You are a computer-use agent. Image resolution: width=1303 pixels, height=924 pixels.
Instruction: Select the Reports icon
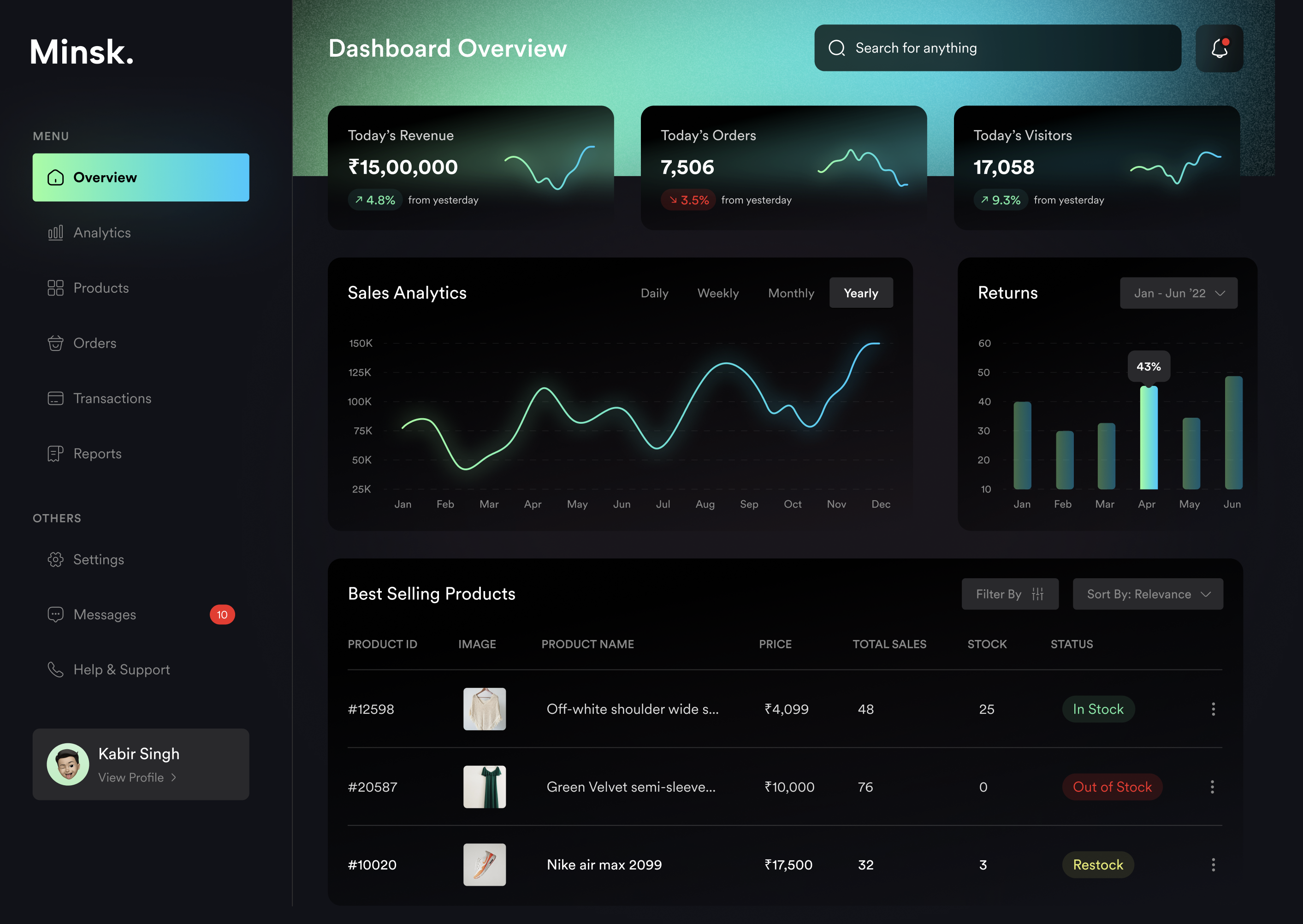coord(56,453)
